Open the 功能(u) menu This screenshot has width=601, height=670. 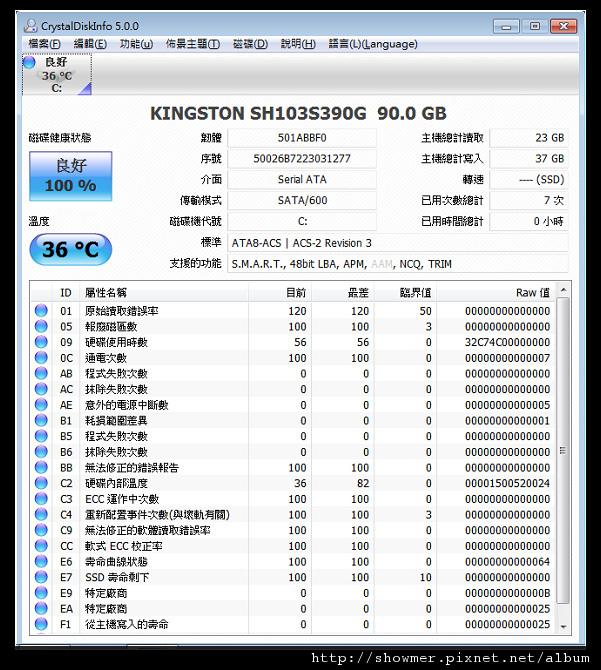coord(136,44)
